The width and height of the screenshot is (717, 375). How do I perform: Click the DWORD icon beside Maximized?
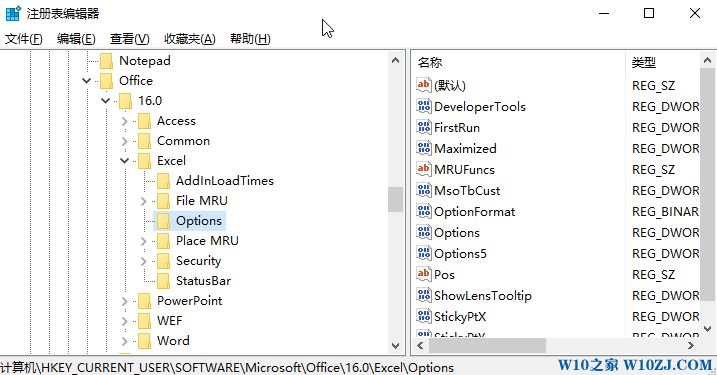pyautogui.click(x=423, y=148)
